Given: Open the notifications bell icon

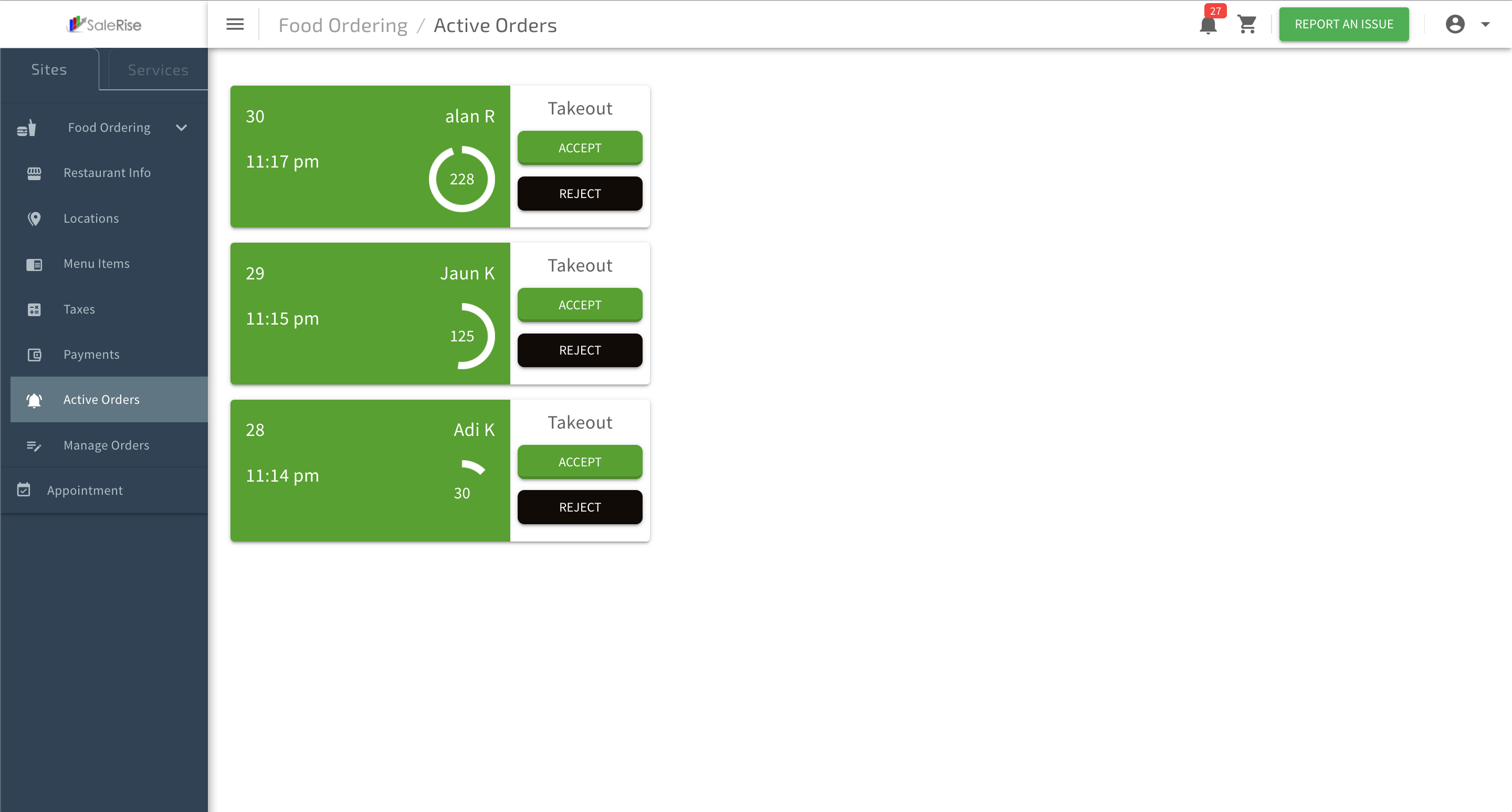Looking at the screenshot, I should click(1207, 25).
